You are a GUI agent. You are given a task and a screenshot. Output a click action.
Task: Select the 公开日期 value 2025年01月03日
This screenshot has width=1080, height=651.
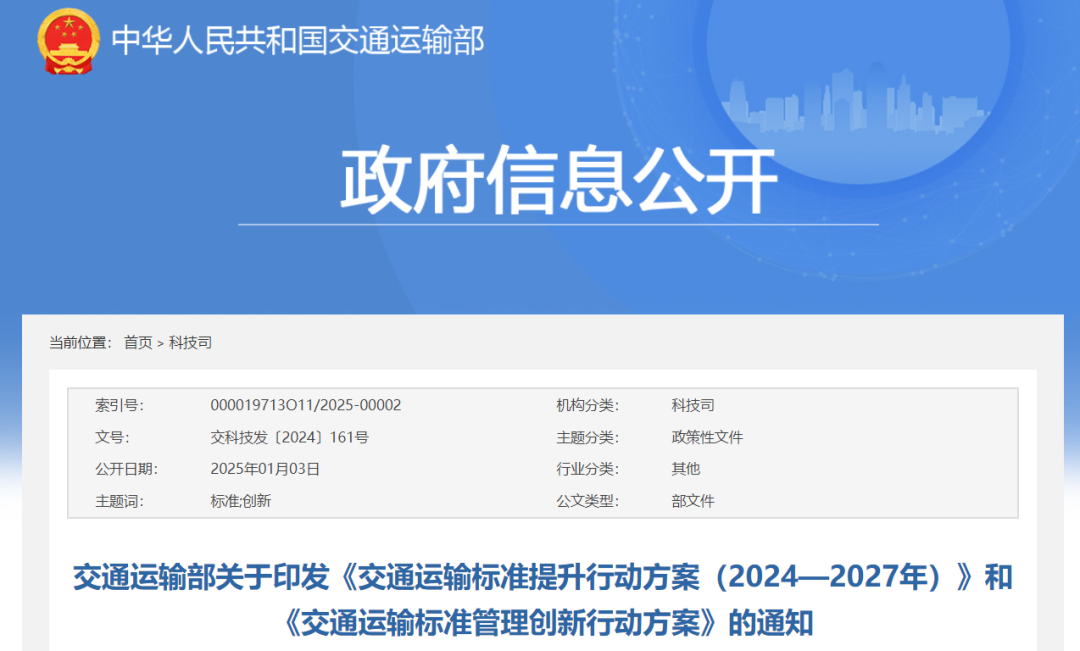(266, 469)
